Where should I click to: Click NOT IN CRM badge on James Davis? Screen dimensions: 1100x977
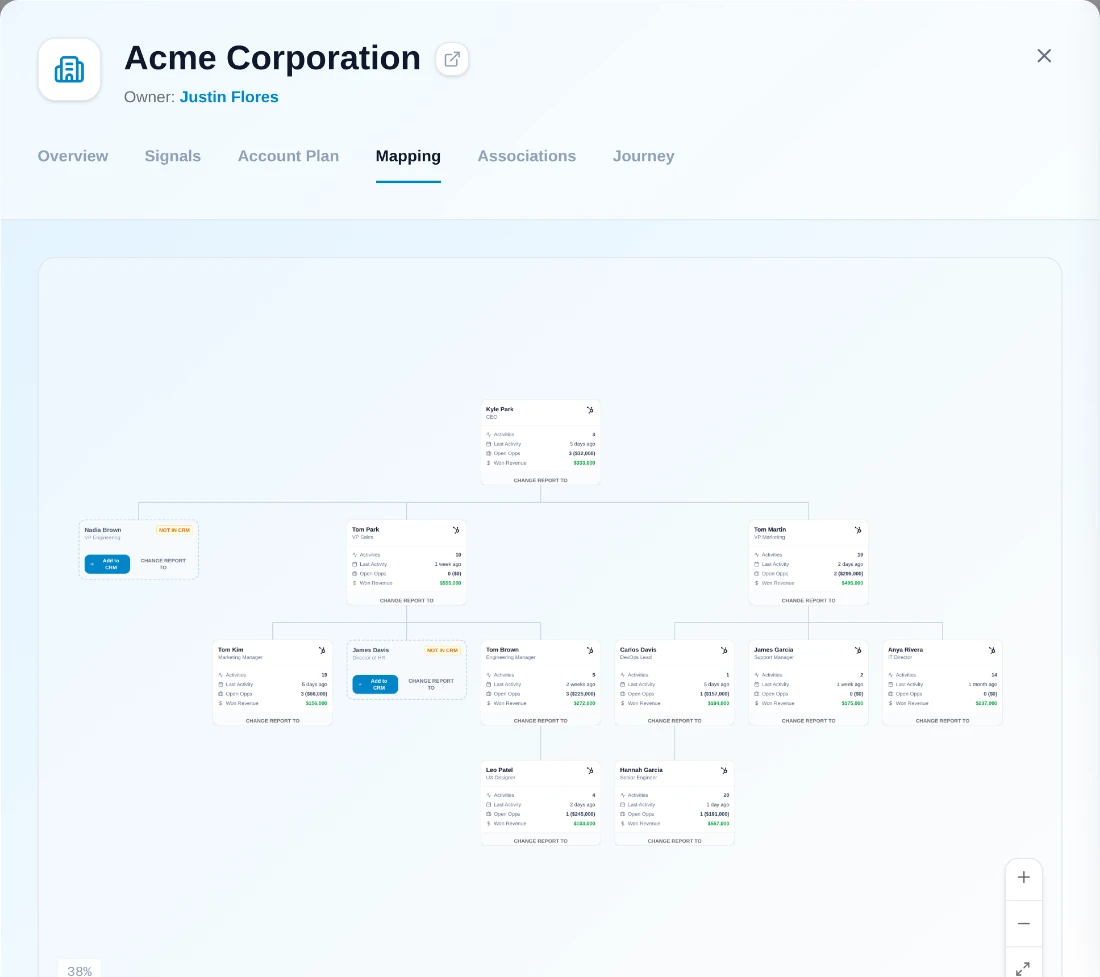click(442, 650)
